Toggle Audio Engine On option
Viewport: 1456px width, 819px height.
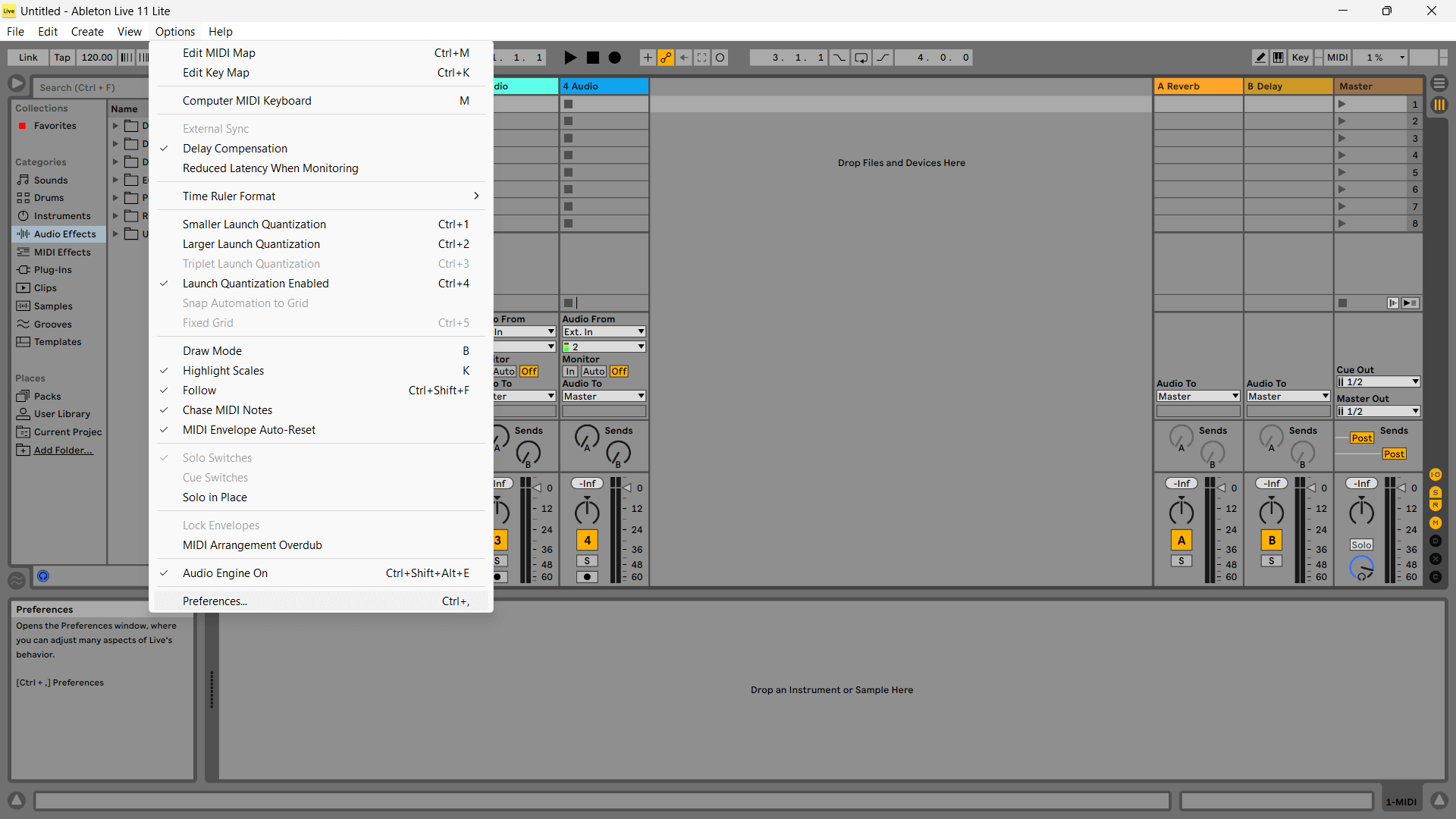(224, 573)
